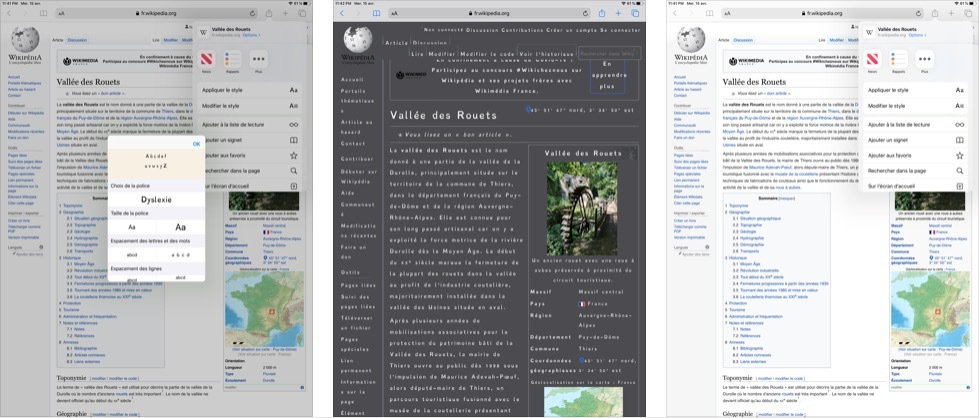979x418 pixels.
Task: Tap the News app icon in the left screenshot's share sheet
Action: [x=207, y=59]
